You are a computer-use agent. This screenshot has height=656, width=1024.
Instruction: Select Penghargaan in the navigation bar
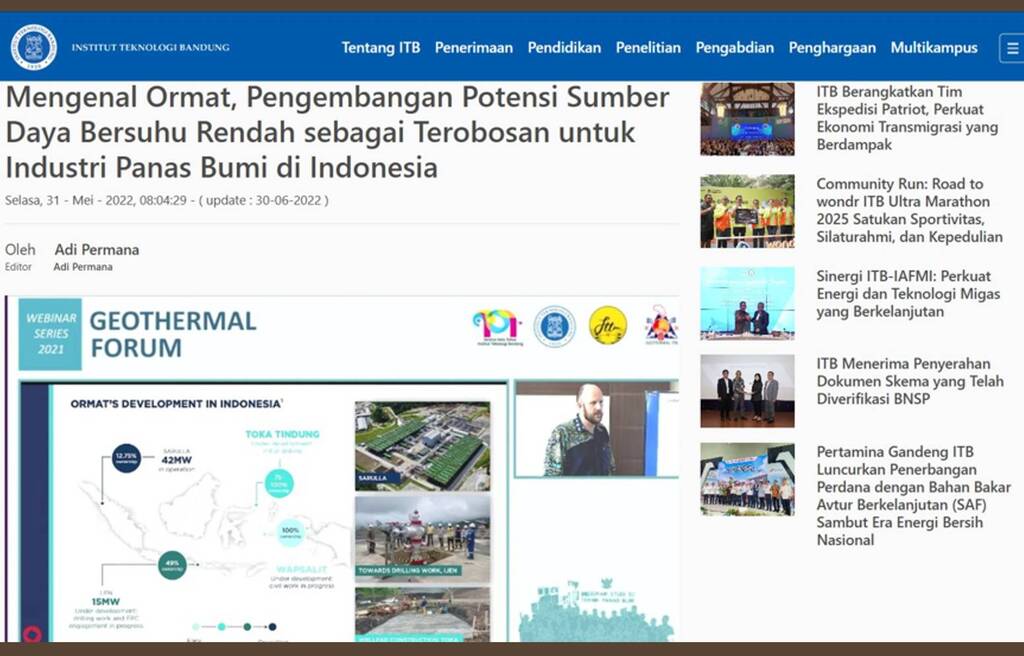point(832,47)
